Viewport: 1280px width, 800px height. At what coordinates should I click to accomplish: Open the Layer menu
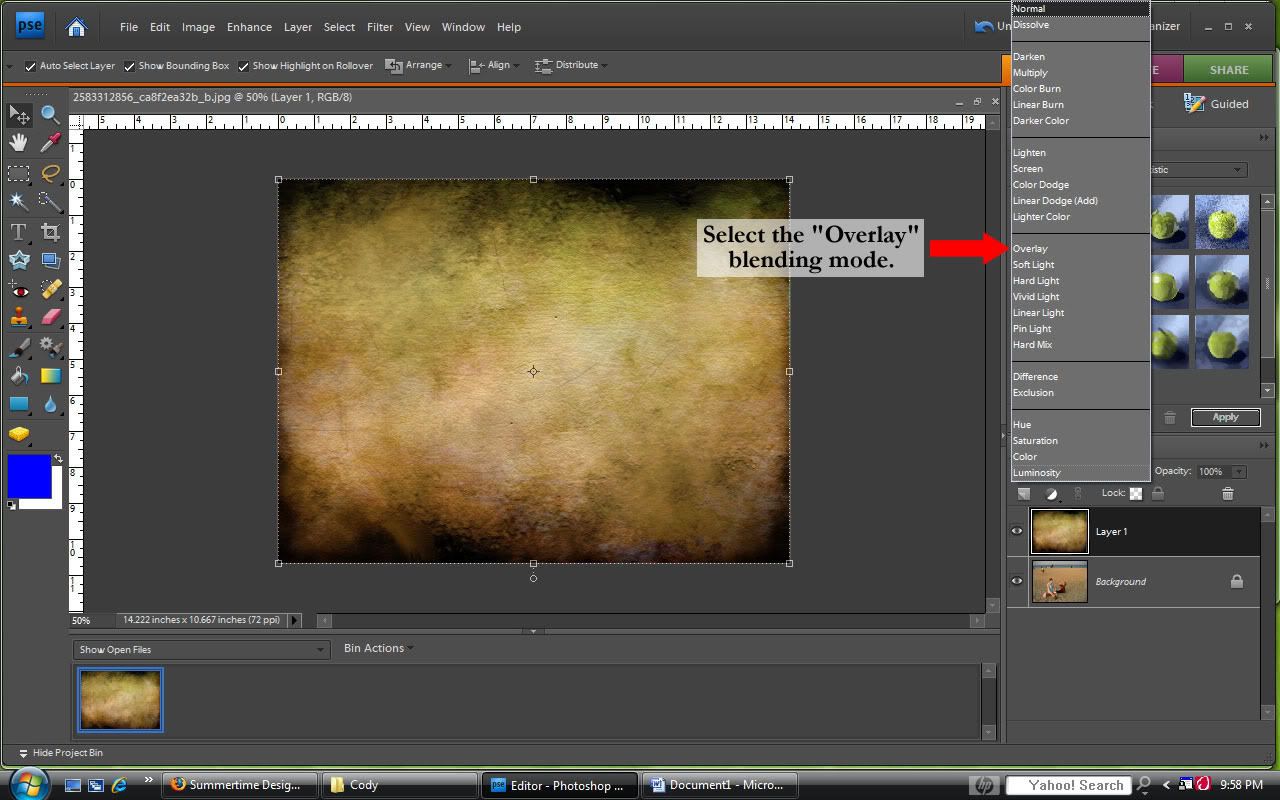298,27
